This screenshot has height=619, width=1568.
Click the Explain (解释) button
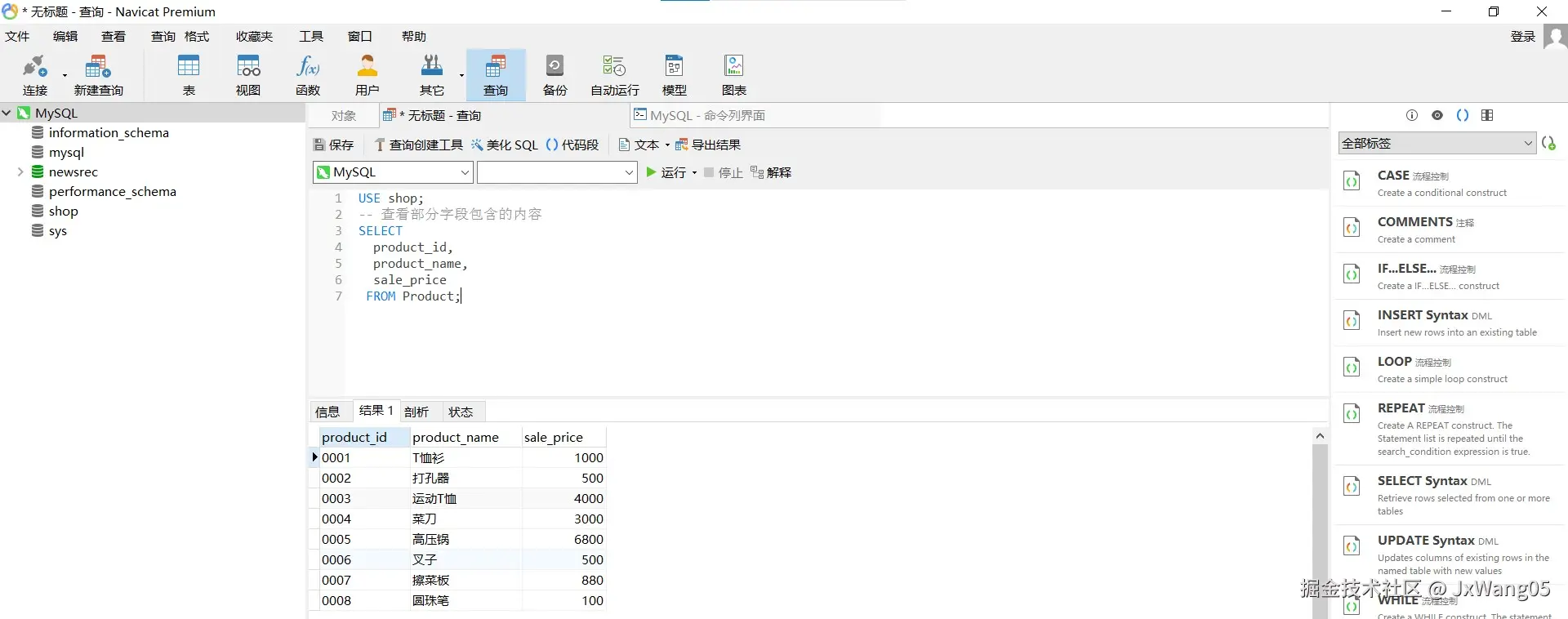pyautogui.click(x=771, y=172)
